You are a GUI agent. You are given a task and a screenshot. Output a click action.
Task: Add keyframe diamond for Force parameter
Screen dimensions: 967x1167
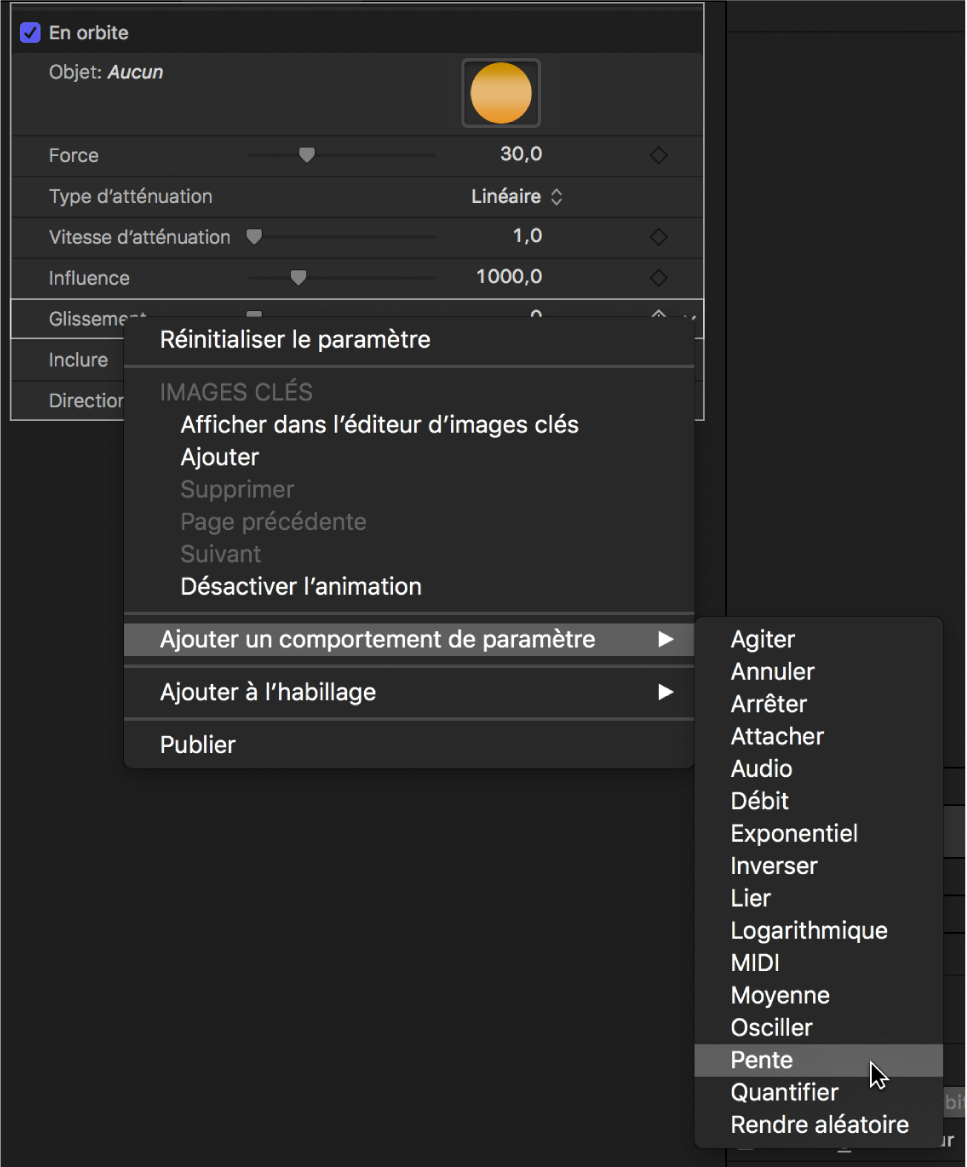pos(658,155)
